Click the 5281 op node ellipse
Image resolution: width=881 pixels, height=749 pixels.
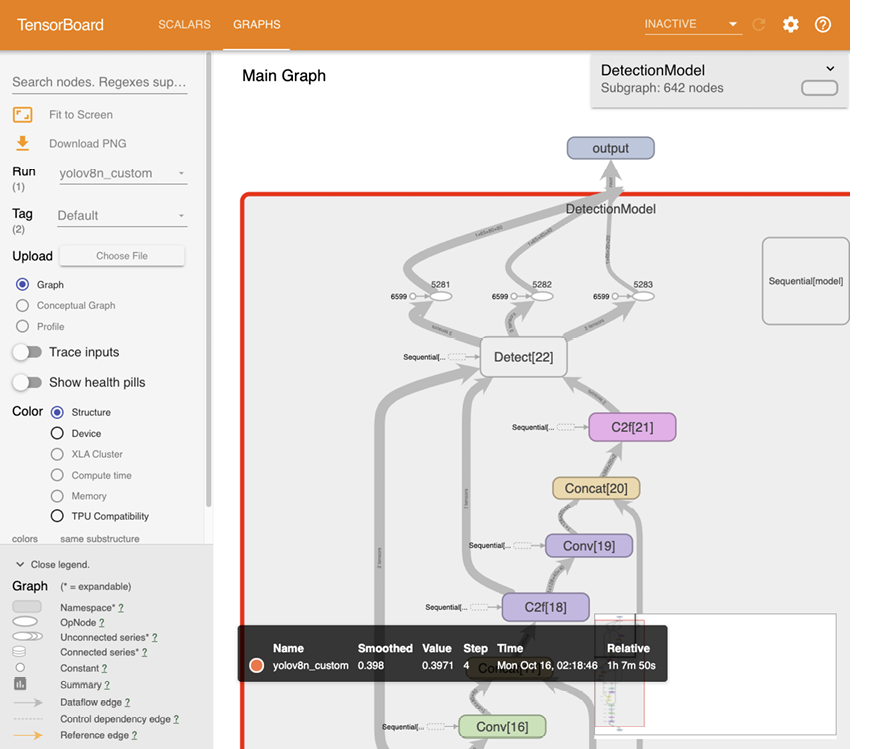(441, 296)
